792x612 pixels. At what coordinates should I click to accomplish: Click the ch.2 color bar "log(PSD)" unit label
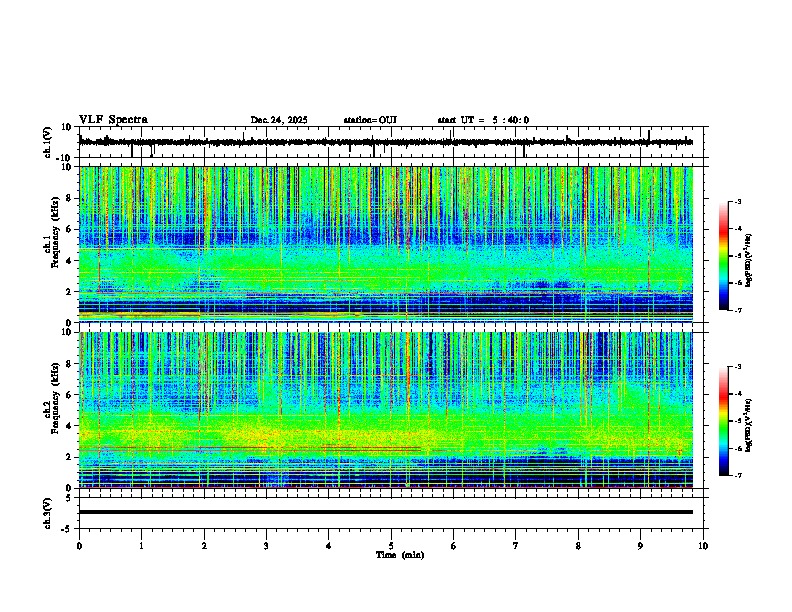[x=749, y=425]
